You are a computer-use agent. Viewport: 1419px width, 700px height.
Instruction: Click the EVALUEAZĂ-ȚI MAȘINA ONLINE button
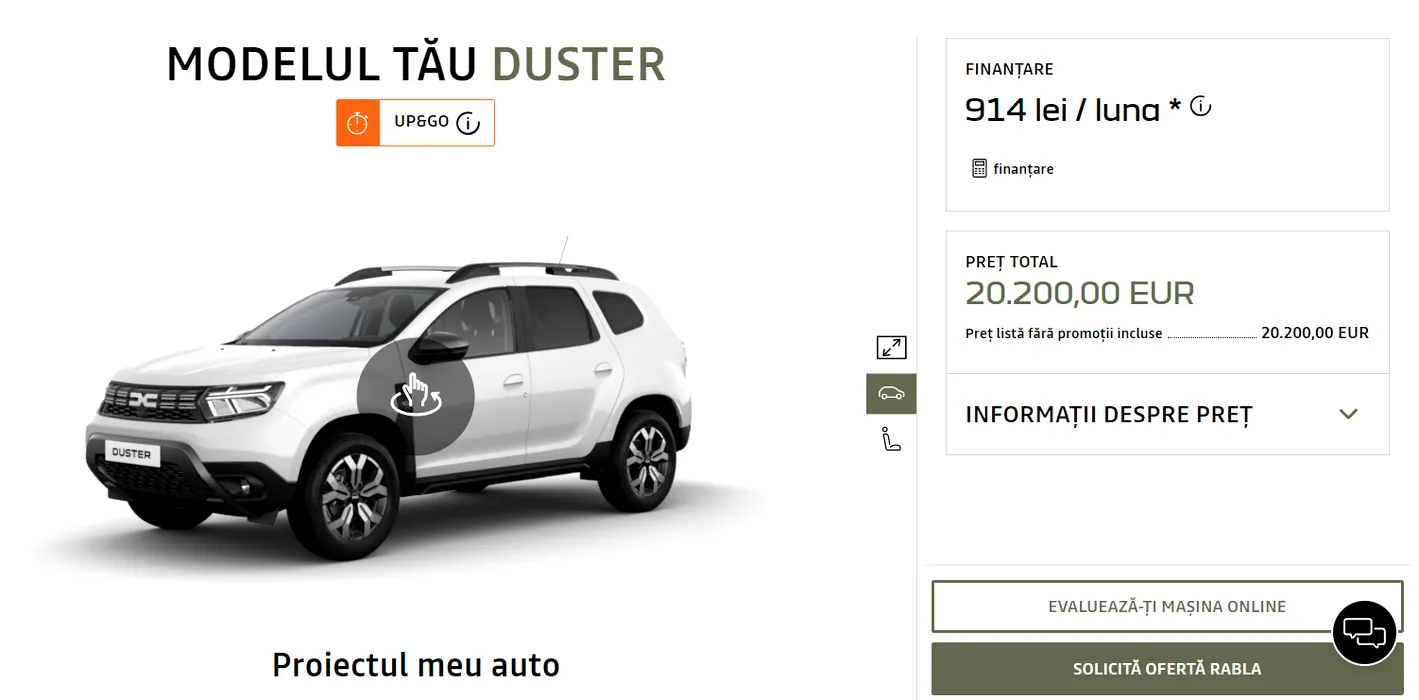point(1167,607)
